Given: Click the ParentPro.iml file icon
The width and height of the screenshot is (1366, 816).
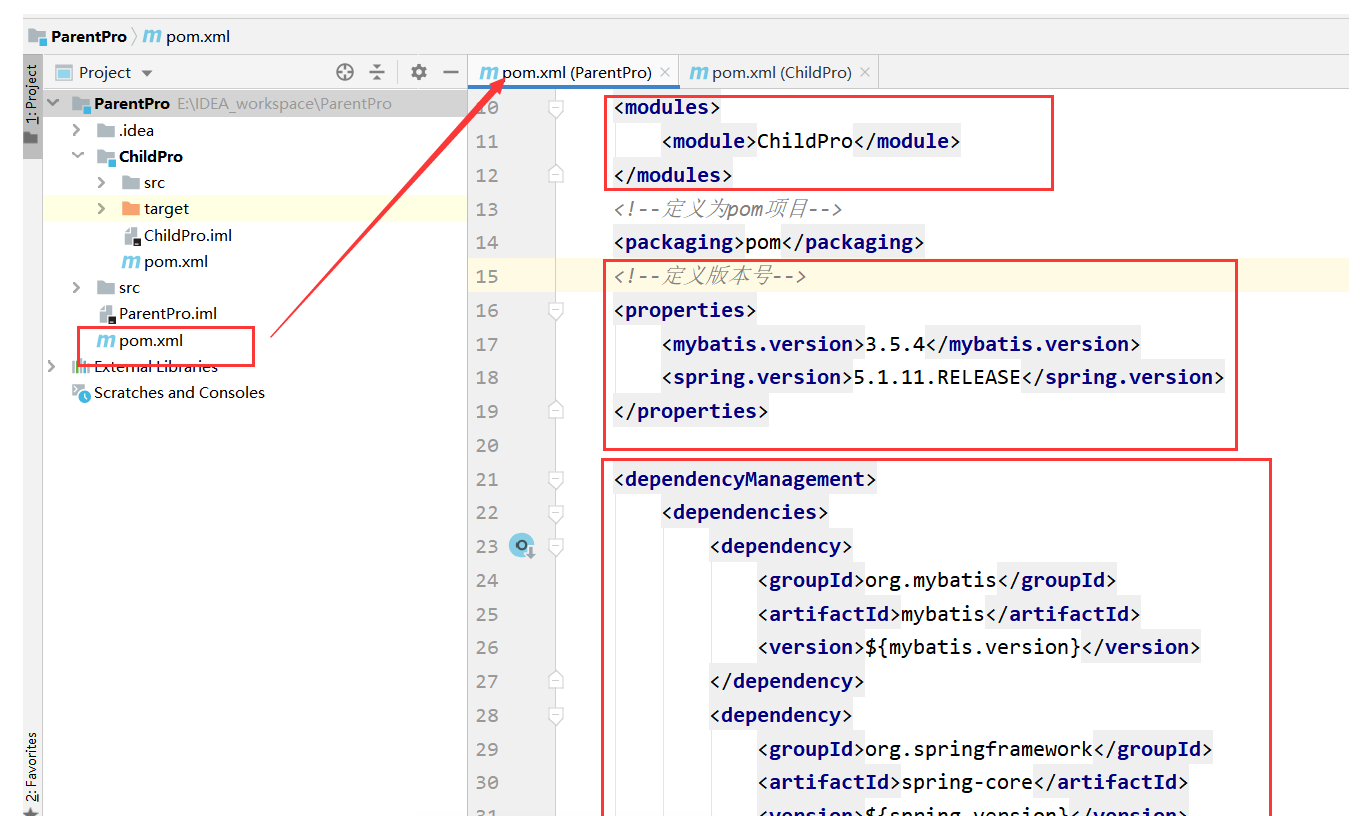Looking at the screenshot, I should click(107, 314).
